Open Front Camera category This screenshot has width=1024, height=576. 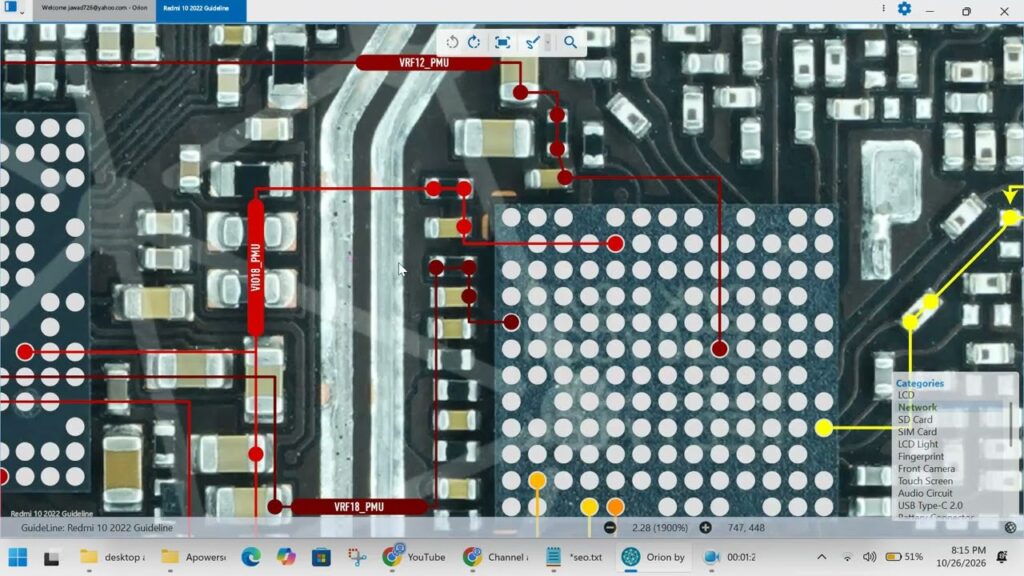926,469
